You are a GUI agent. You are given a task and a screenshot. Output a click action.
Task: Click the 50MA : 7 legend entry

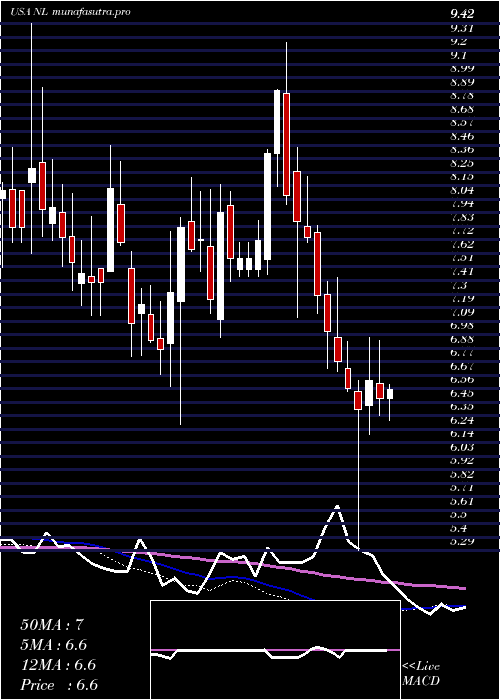coord(52,625)
